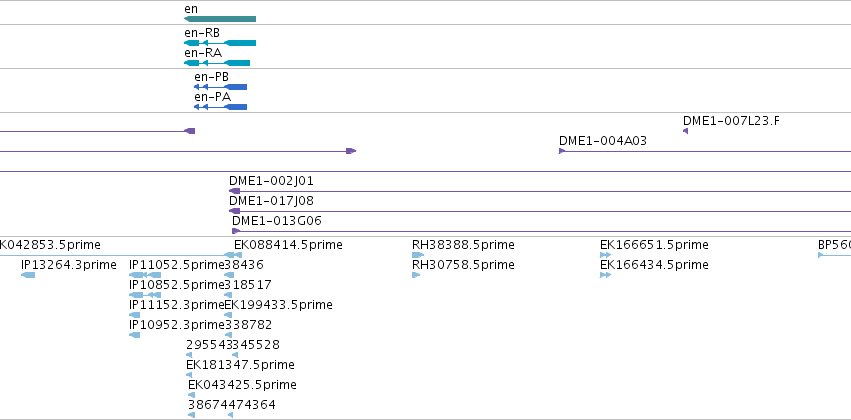Click the EK166434.5prime double-arrow glyph
The image size is (851, 420).
tap(606, 275)
